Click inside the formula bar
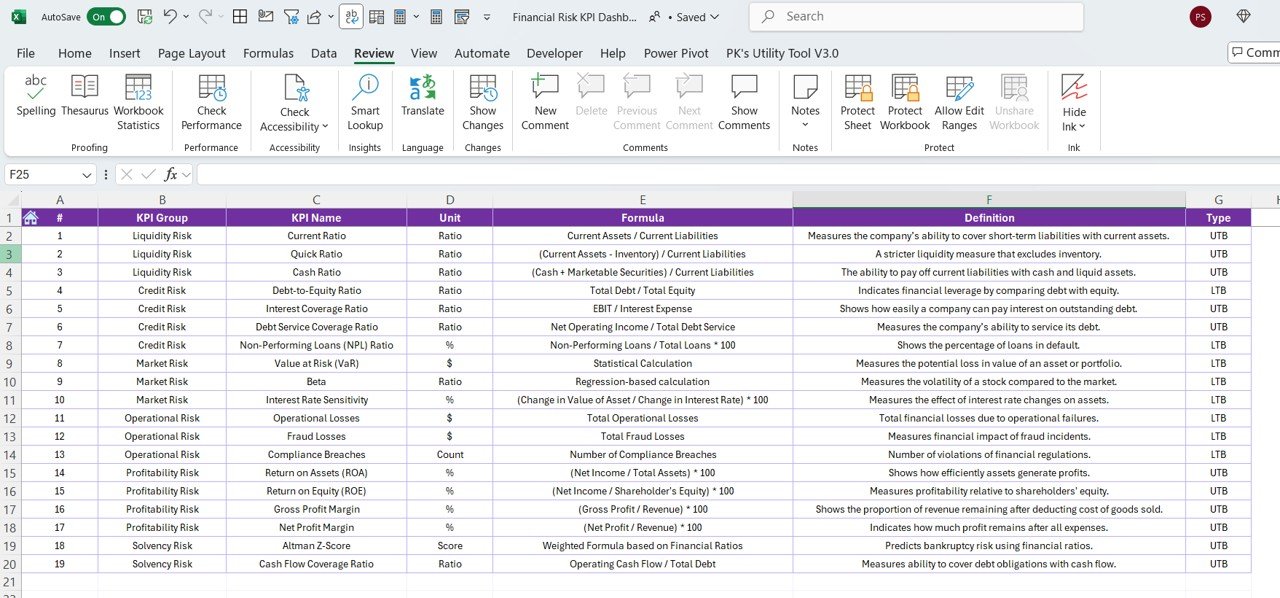 [738, 174]
